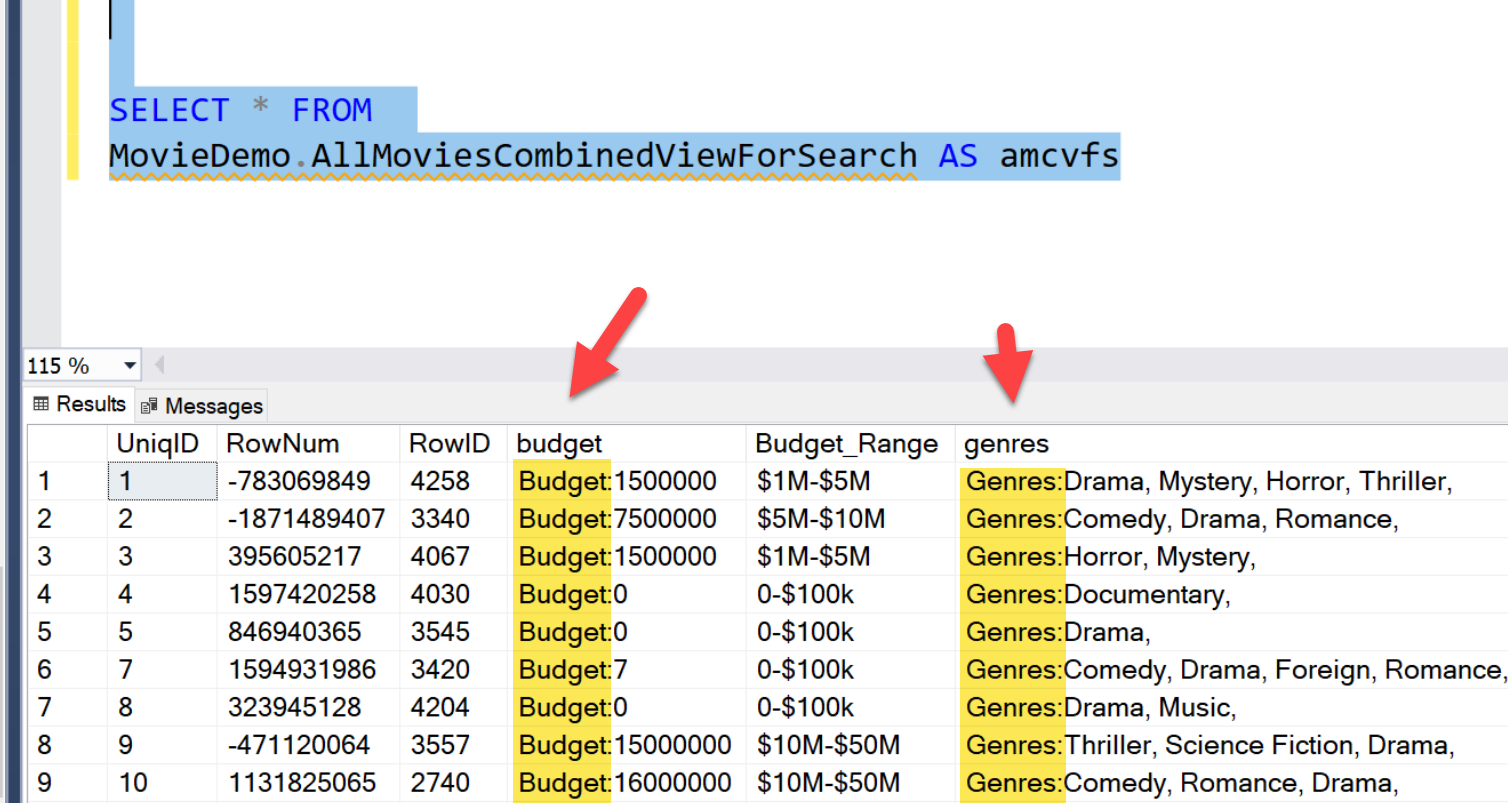Select cell Budget:7500000
The width and height of the screenshot is (1508, 803).
click(x=627, y=519)
